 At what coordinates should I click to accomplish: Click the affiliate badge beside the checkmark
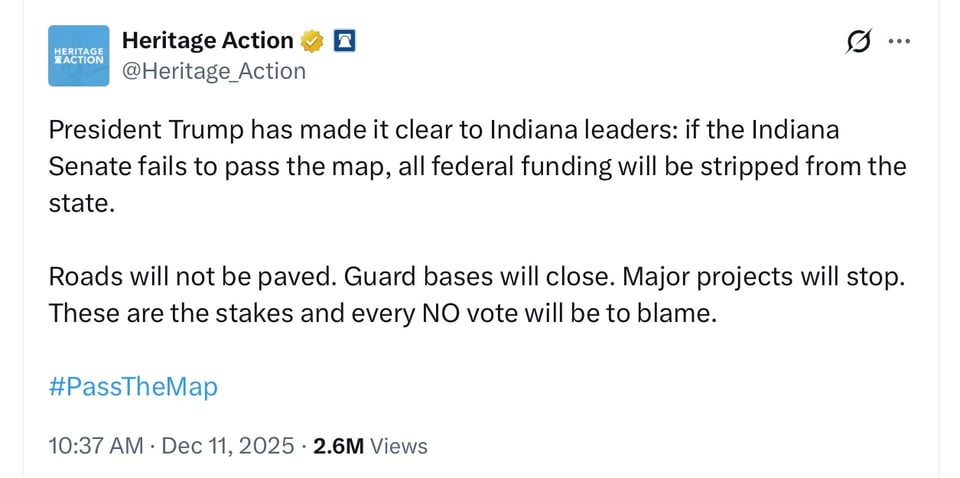(344, 41)
